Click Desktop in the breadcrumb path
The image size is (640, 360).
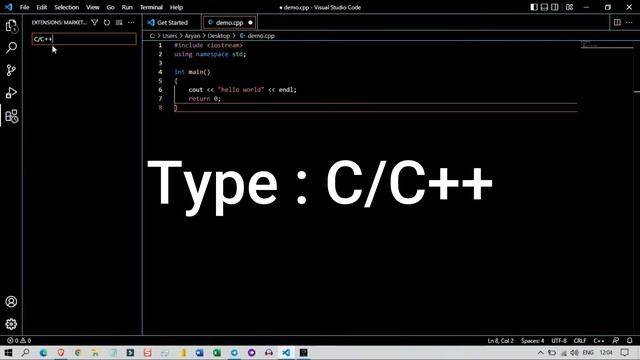pyautogui.click(x=219, y=36)
